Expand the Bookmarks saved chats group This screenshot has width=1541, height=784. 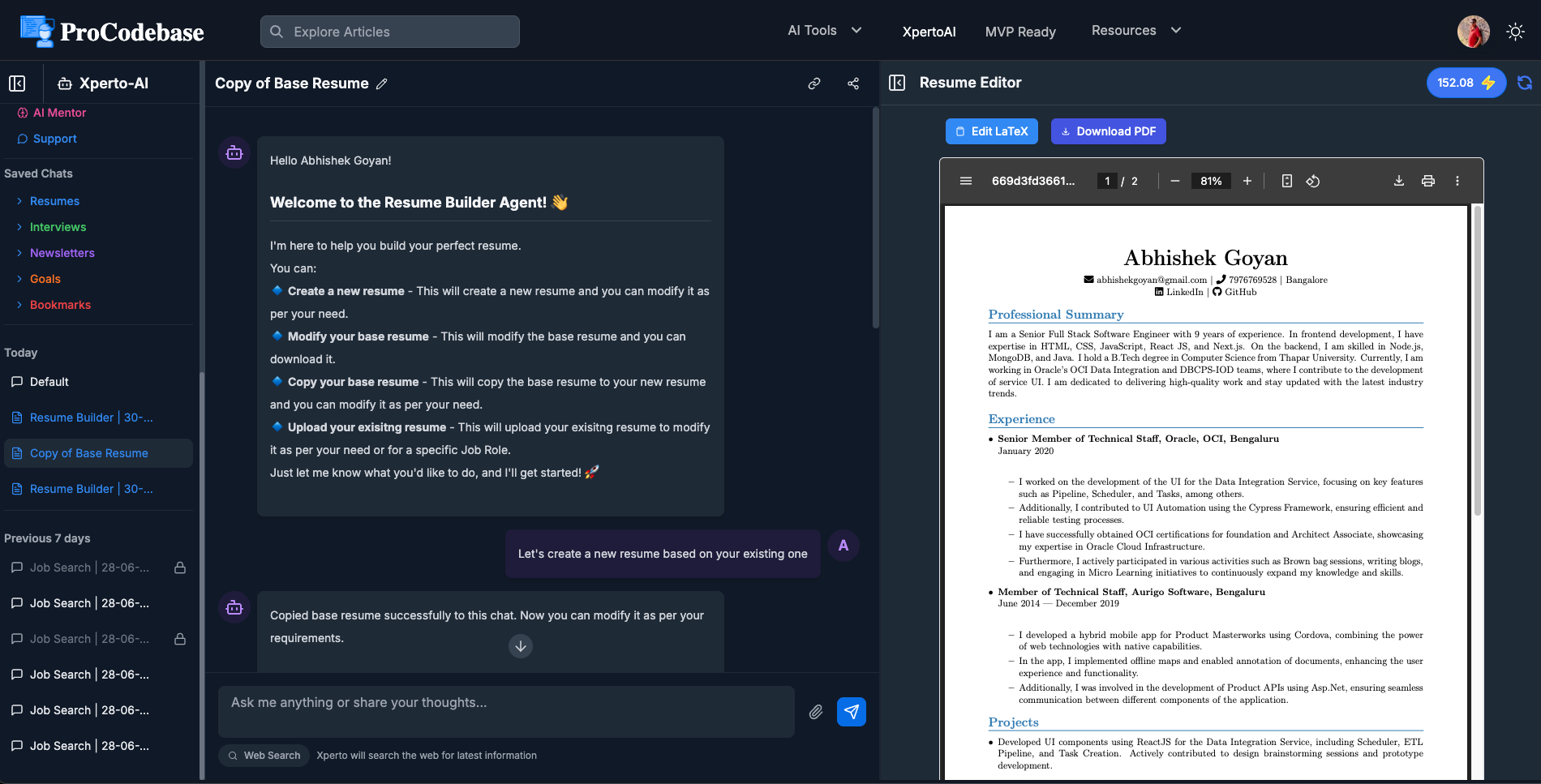pyautogui.click(x=54, y=305)
